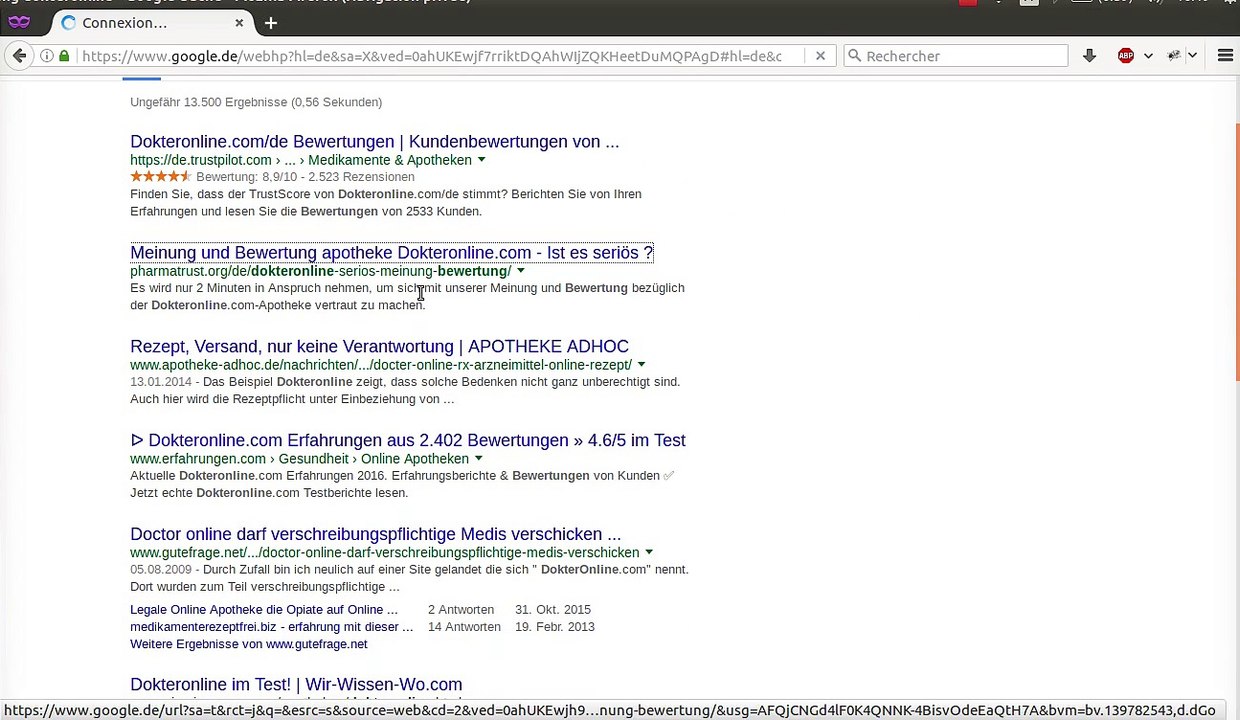
Task: Focus the URL address bar
Action: [432, 56]
